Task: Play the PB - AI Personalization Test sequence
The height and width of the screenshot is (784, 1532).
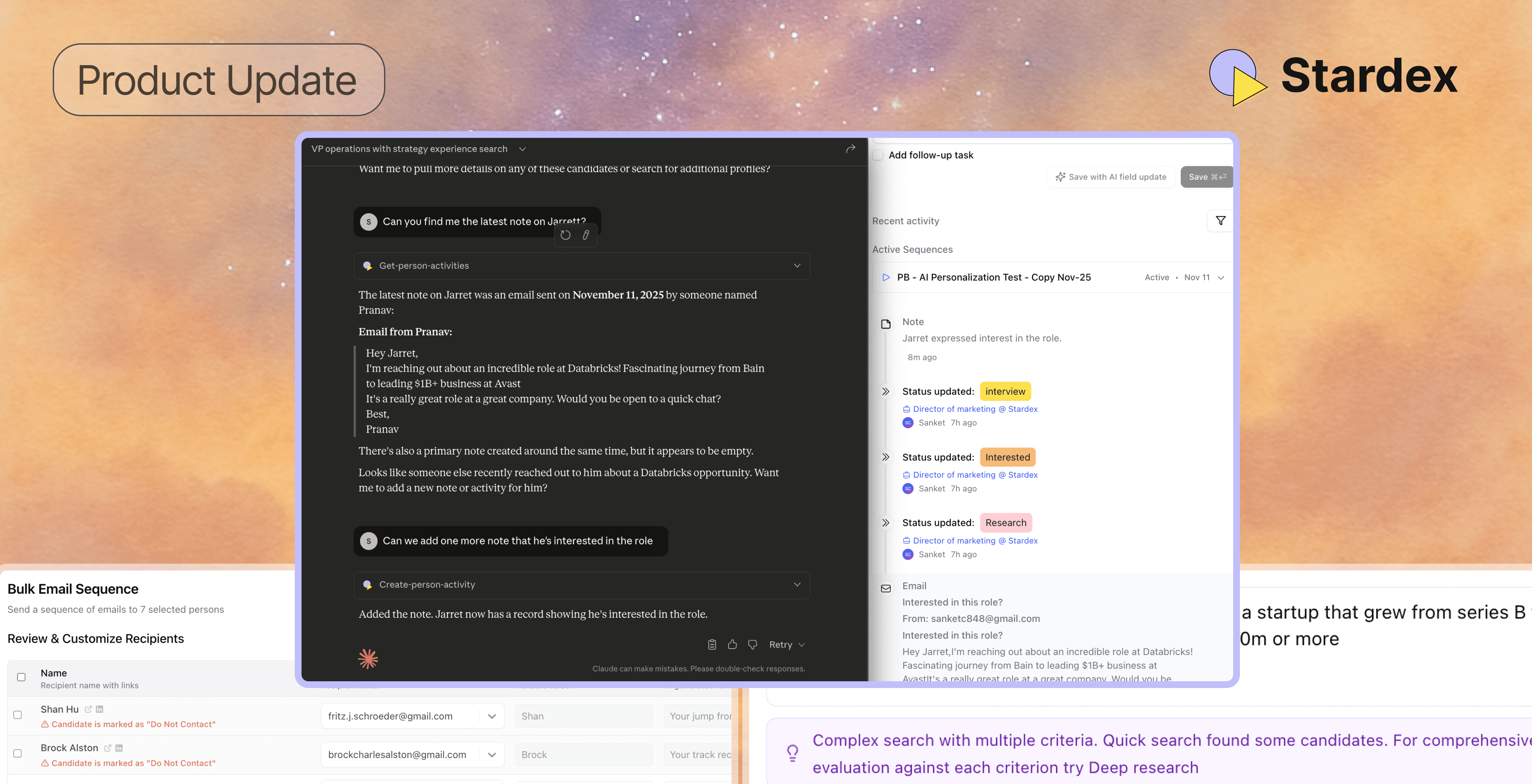Action: point(886,277)
